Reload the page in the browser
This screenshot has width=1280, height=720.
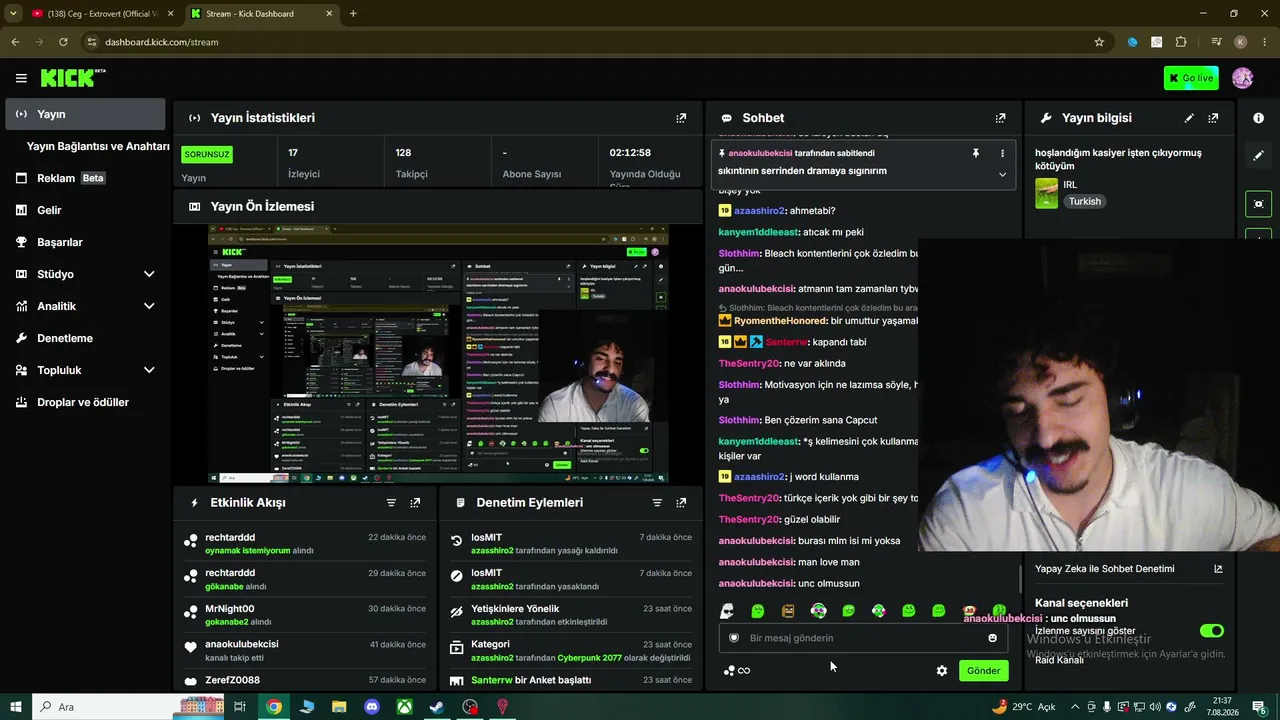pos(63,42)
